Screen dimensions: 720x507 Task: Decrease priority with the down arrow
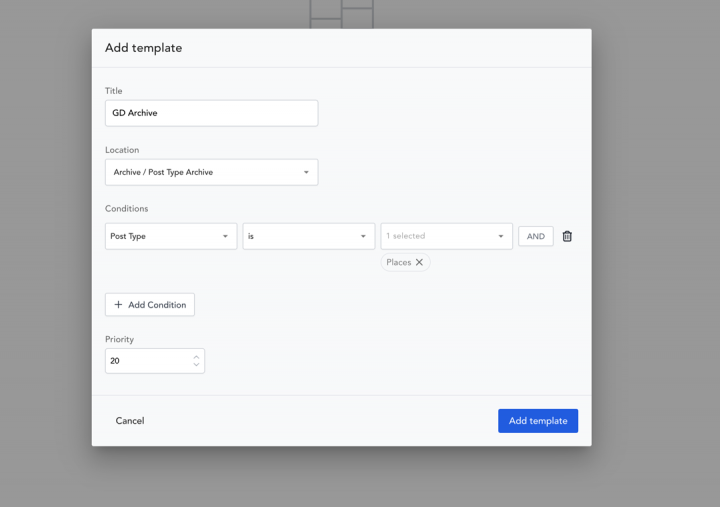click(x=196, y=366)
